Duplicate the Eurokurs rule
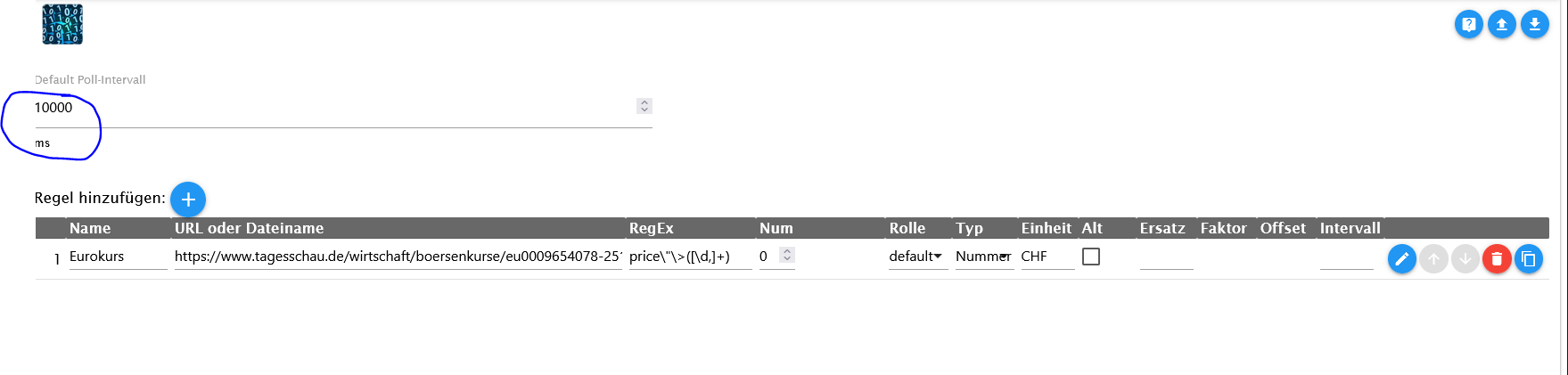1568x375 pixels. 1529,259
